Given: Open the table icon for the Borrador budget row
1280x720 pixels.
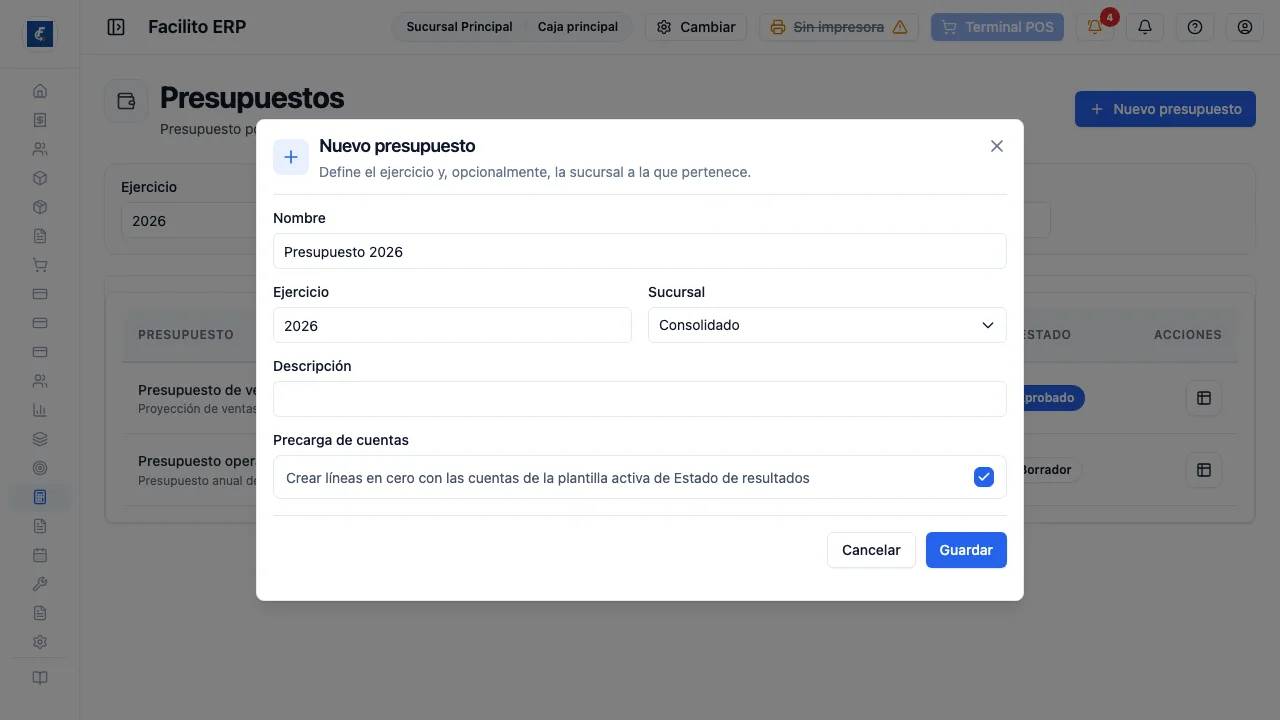Looking at the screenshot, I should [1204, 470].
